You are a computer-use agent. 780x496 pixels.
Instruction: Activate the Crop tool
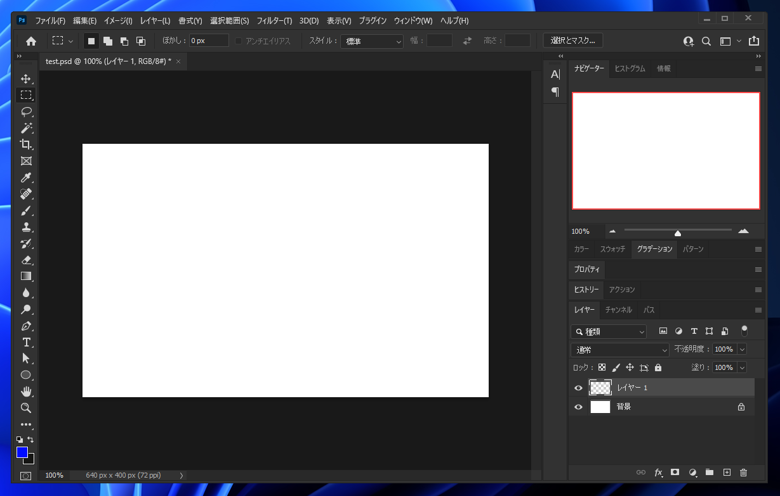(x=26, y=144)
